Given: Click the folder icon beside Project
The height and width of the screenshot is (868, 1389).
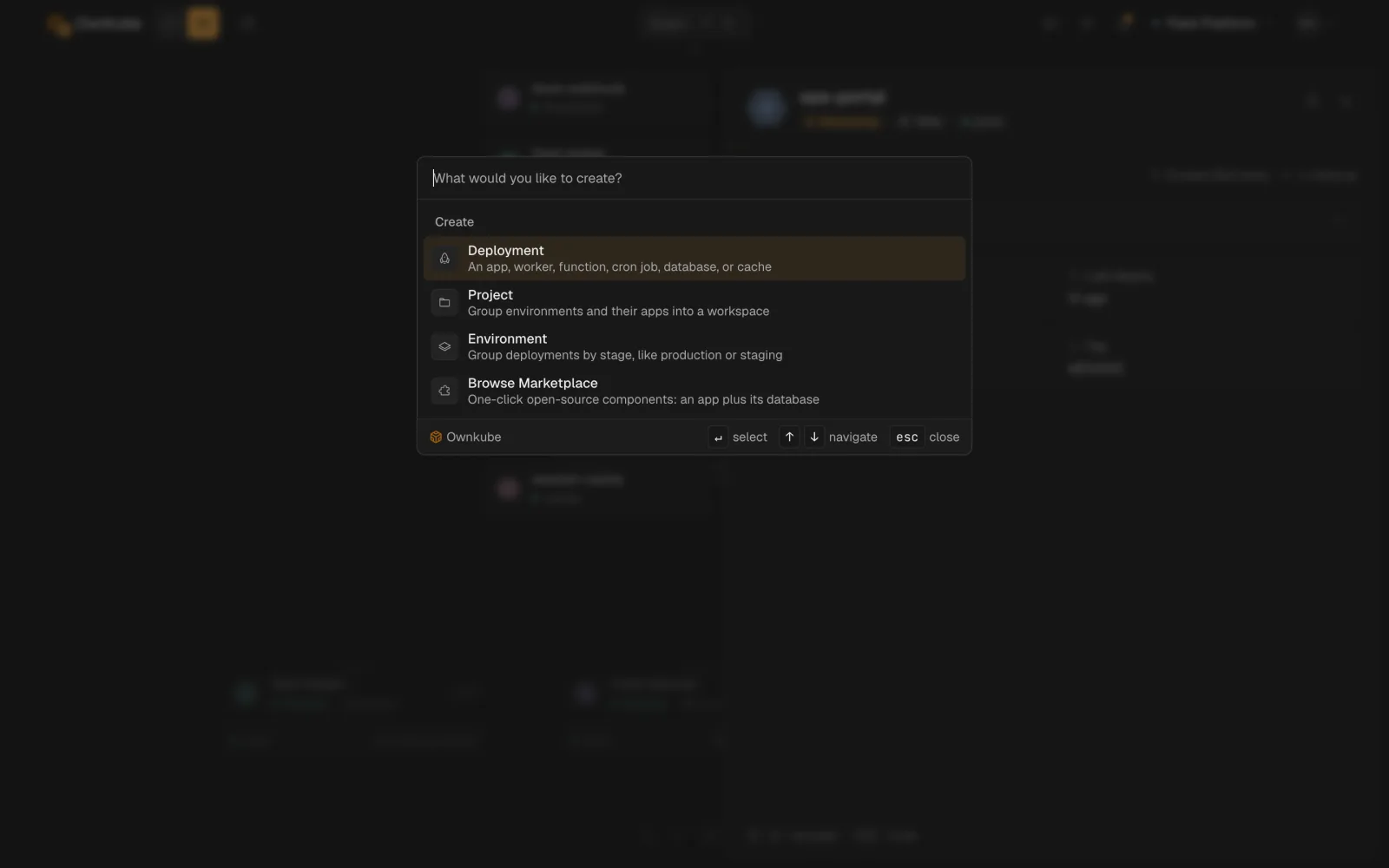Looking at the screenshot, I should pyautogui.click(x=444, y=303).
